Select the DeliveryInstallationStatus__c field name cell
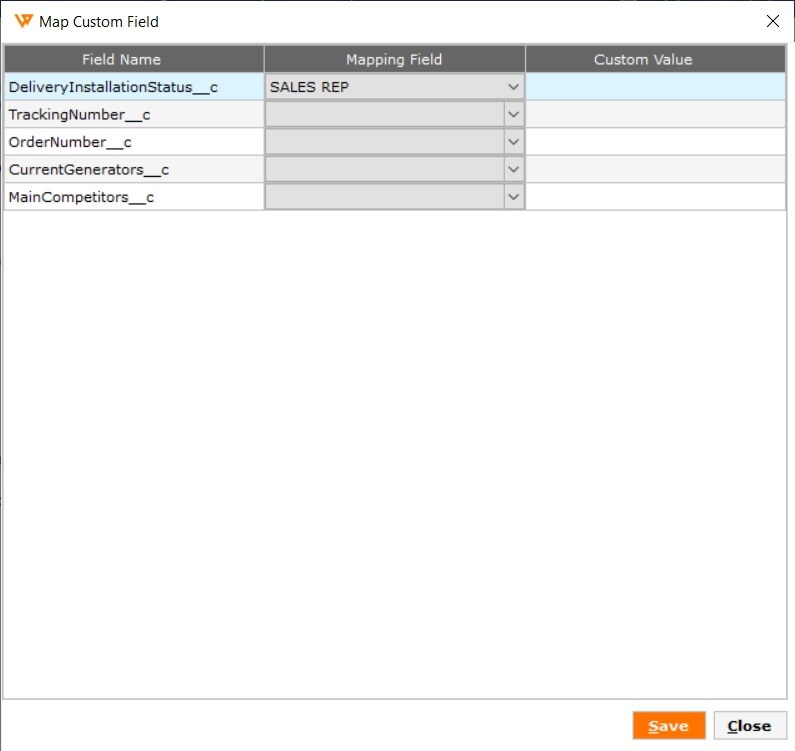 click(134, 87)
